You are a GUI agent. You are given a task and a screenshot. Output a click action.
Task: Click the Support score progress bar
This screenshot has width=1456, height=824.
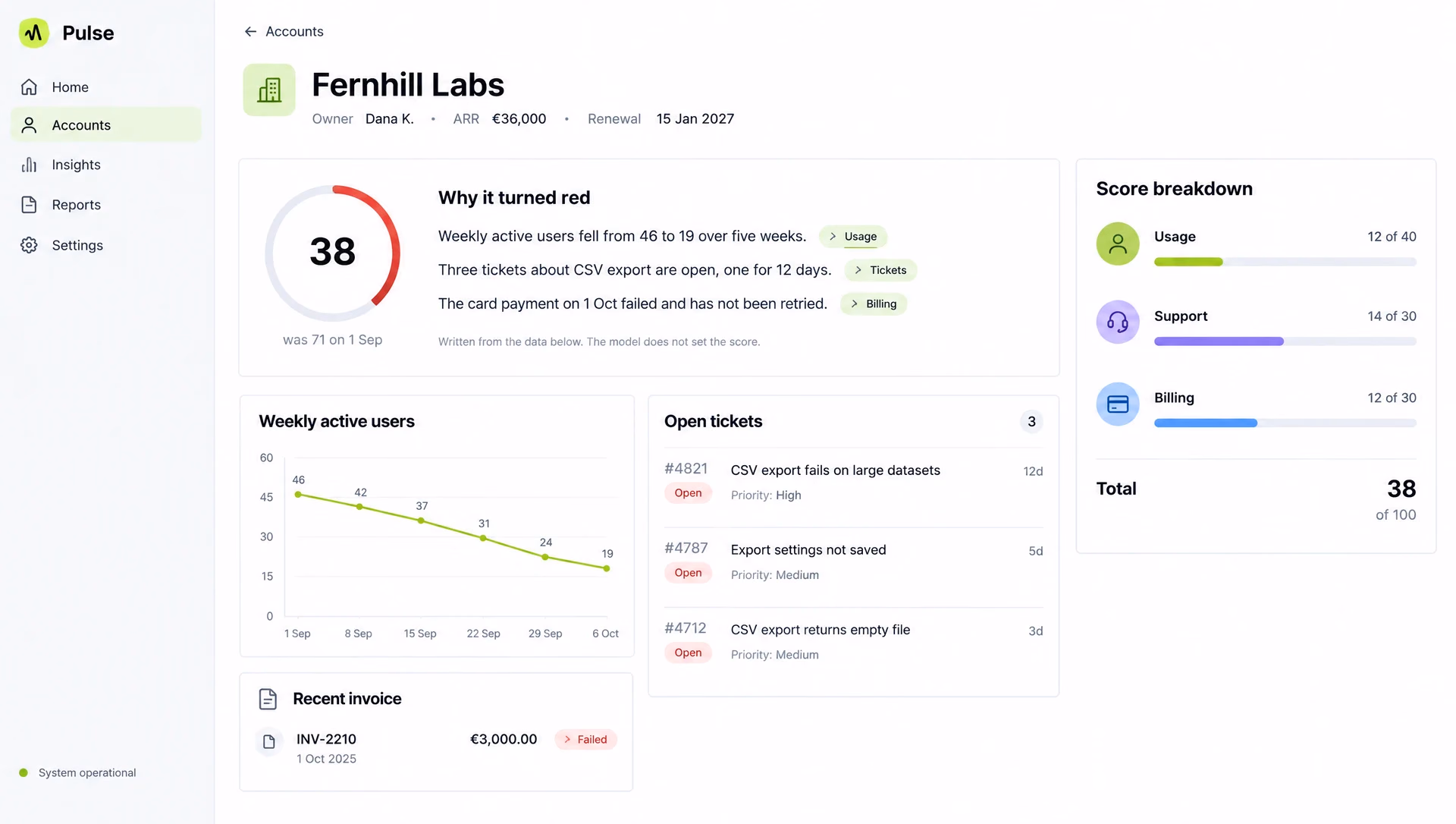[x=1285, y=341]
